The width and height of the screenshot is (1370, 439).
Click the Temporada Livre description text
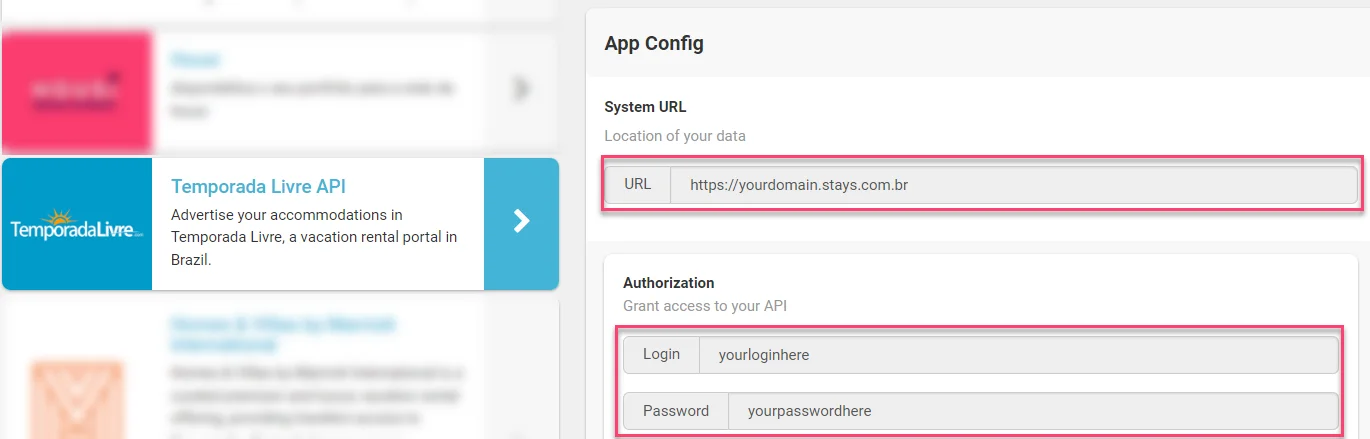tap(314, 237)
